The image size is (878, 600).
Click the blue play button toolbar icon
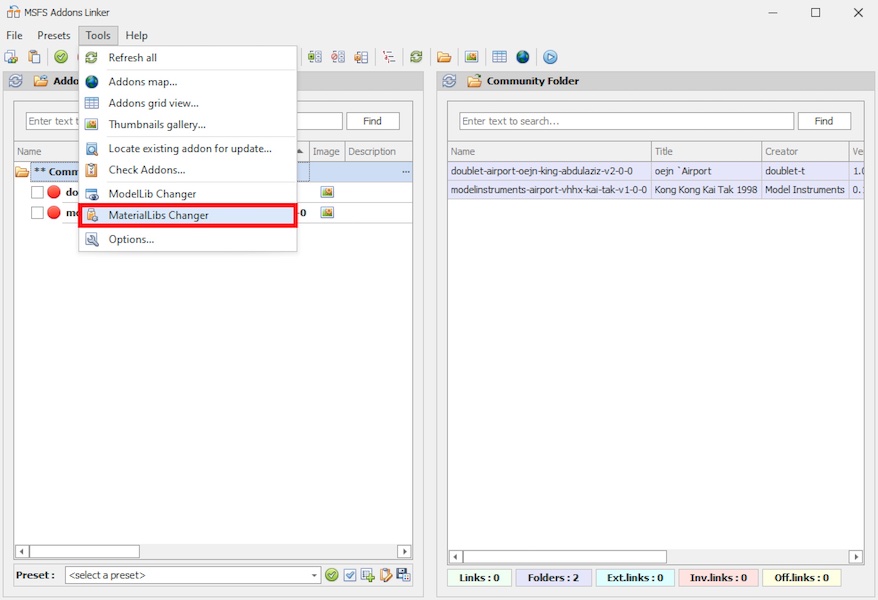[550, 57]
